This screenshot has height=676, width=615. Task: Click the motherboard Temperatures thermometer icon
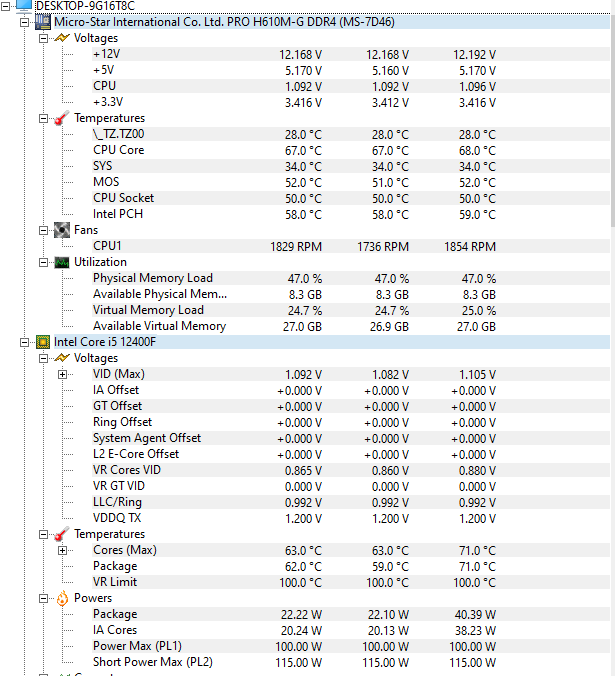coord(62,118)
